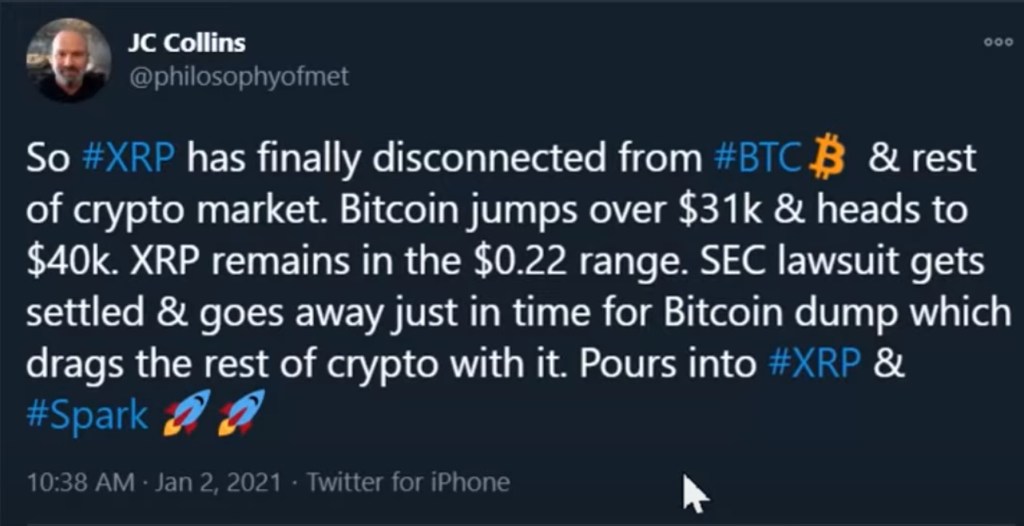Click the first #XRP hashtag after "So"
This screenshot has height=526, width=1024.
pyautogui.click(x=128, y=160)
